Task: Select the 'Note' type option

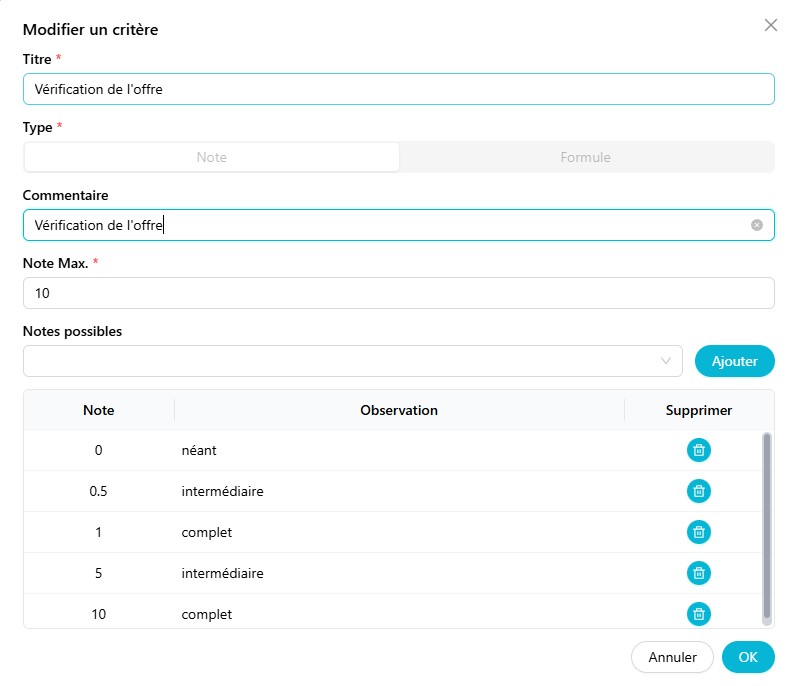Action: [211, 157]
